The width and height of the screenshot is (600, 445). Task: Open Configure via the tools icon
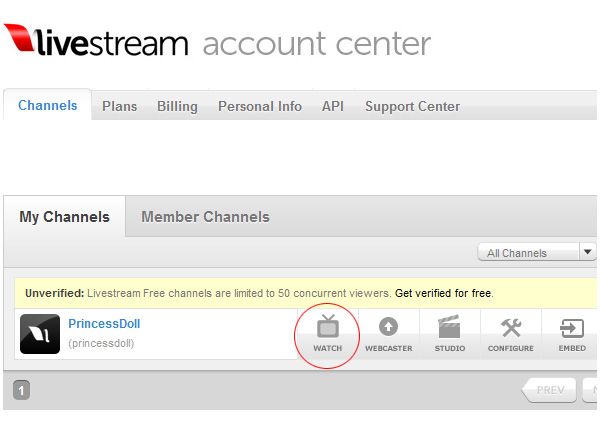pos(511,328)
